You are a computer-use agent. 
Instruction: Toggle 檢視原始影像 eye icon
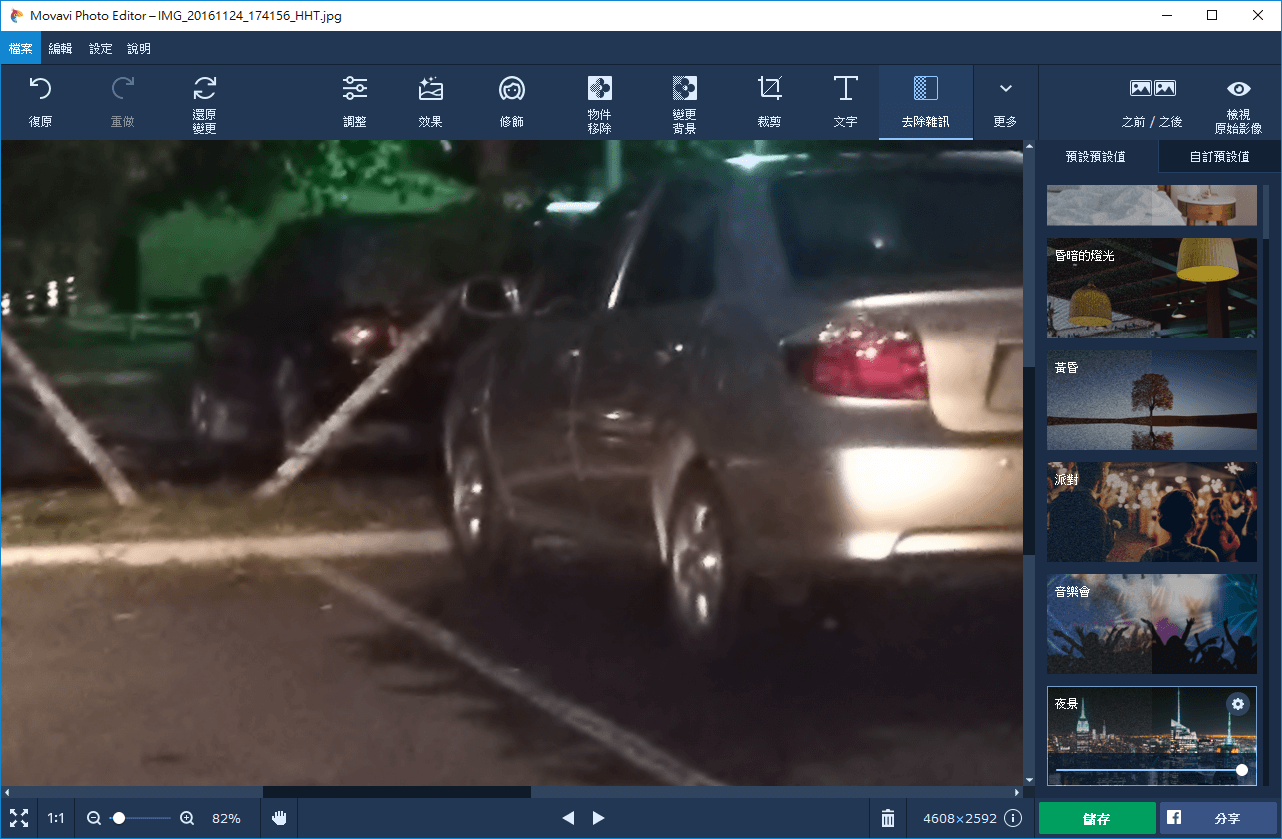1238,90
